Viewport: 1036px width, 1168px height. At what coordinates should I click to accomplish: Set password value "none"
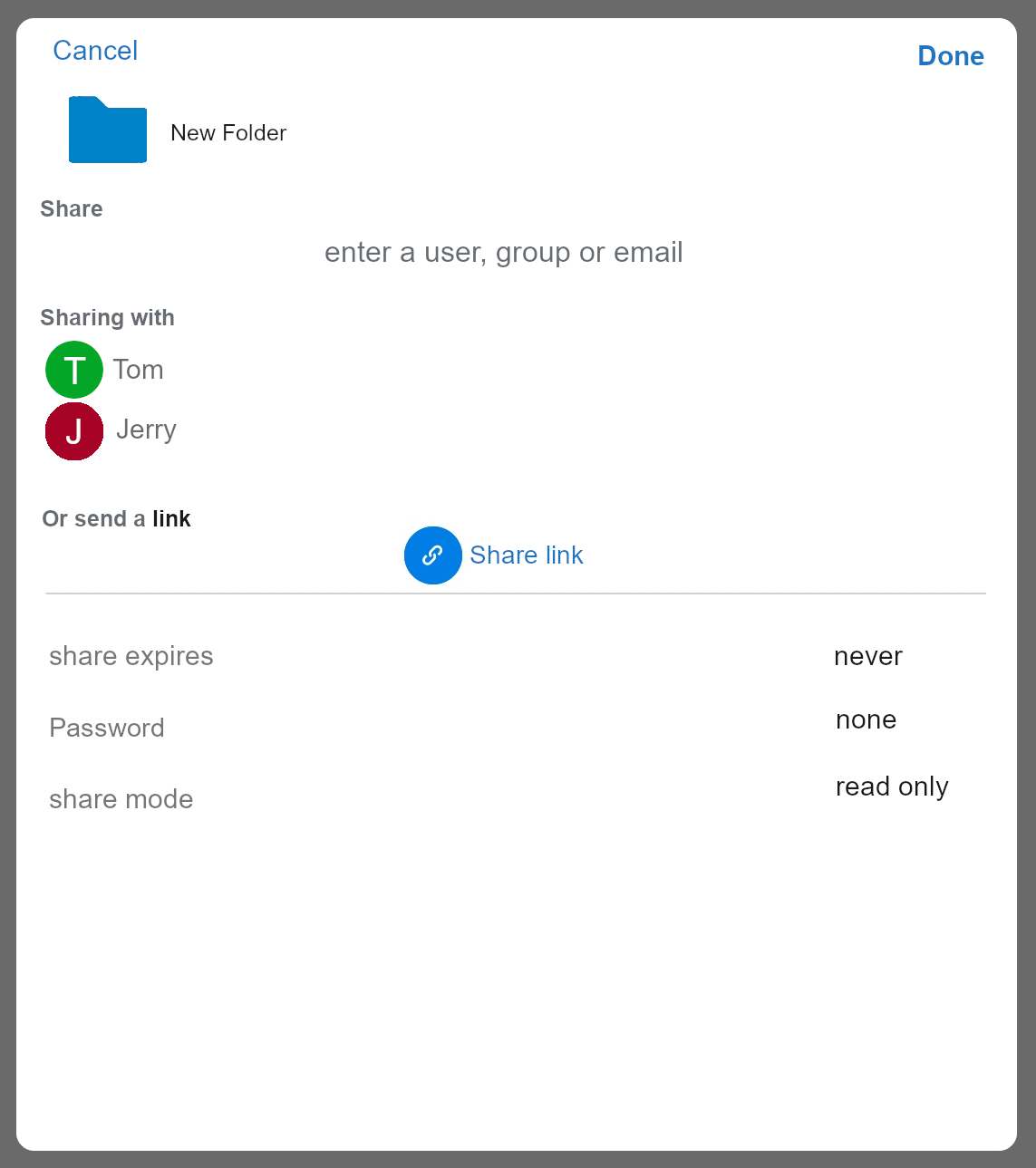(867, 719)
